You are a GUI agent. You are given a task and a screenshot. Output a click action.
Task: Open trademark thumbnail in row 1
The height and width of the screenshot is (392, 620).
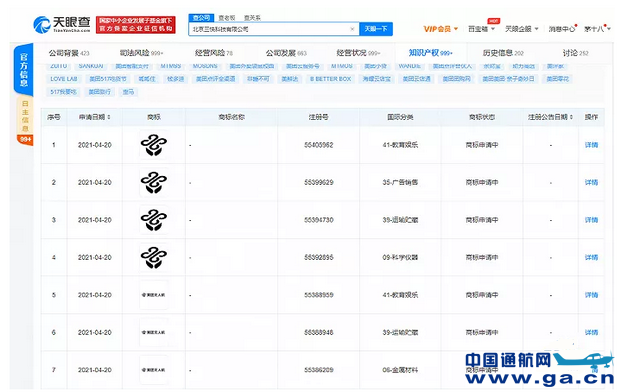click(x=154, y=145)
